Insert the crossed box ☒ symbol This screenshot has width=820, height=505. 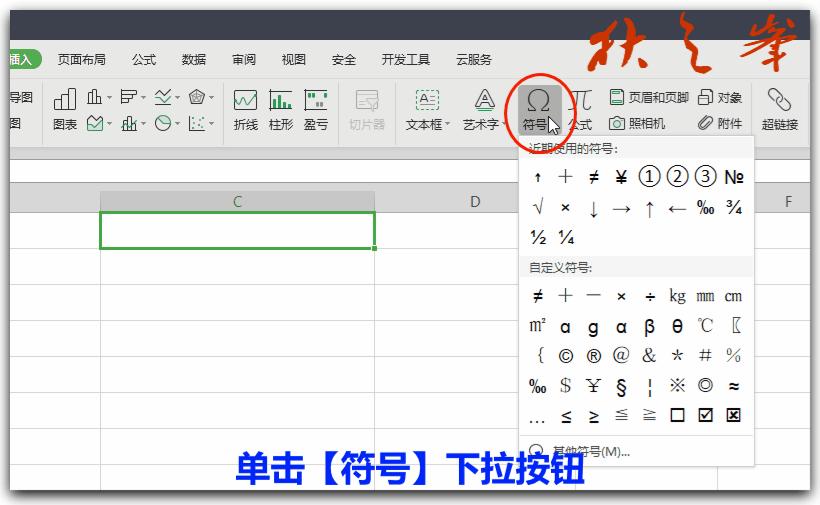pyautogui.click(x=734, y=415)
